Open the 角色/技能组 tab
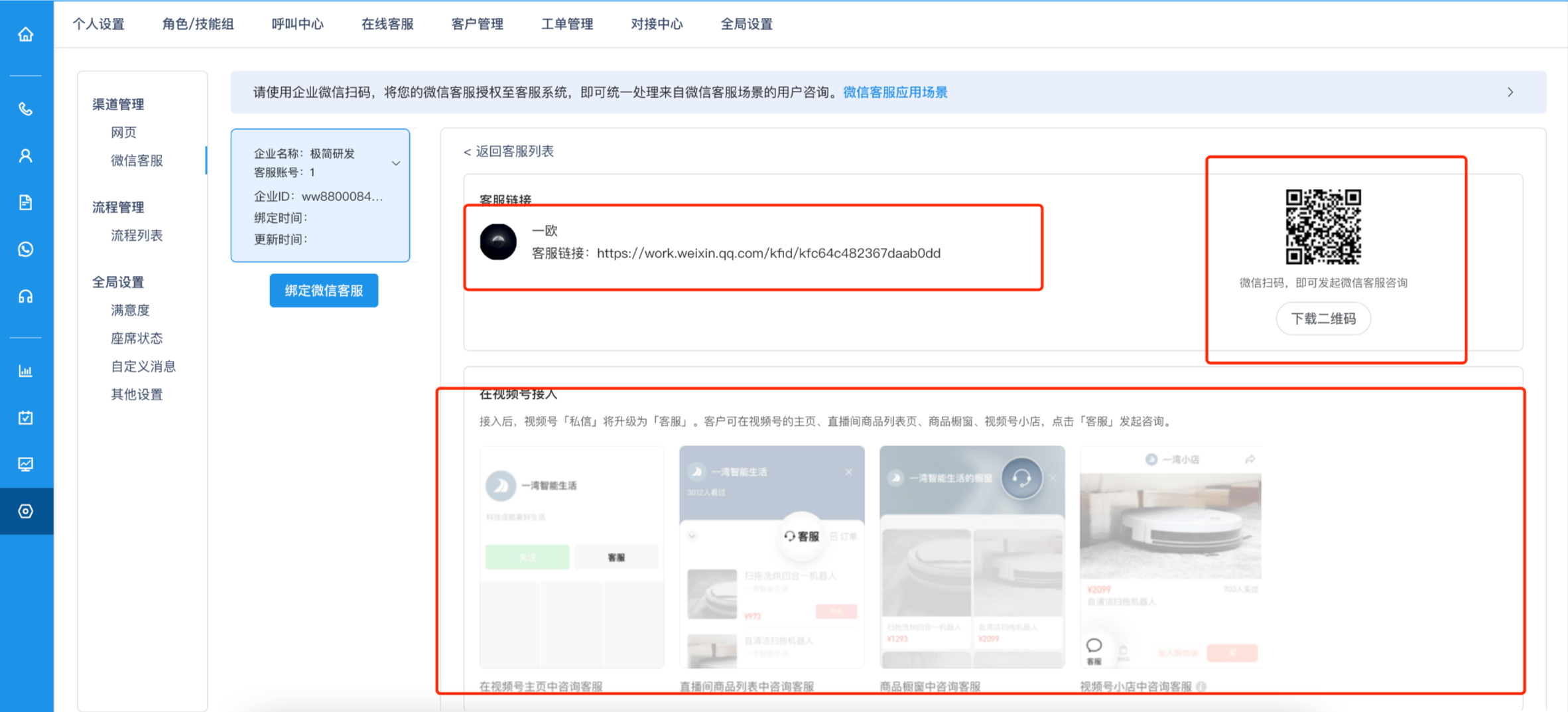The height and width of the screenshot is (712, 1568). pyautogui.click(x=198, y=24)
